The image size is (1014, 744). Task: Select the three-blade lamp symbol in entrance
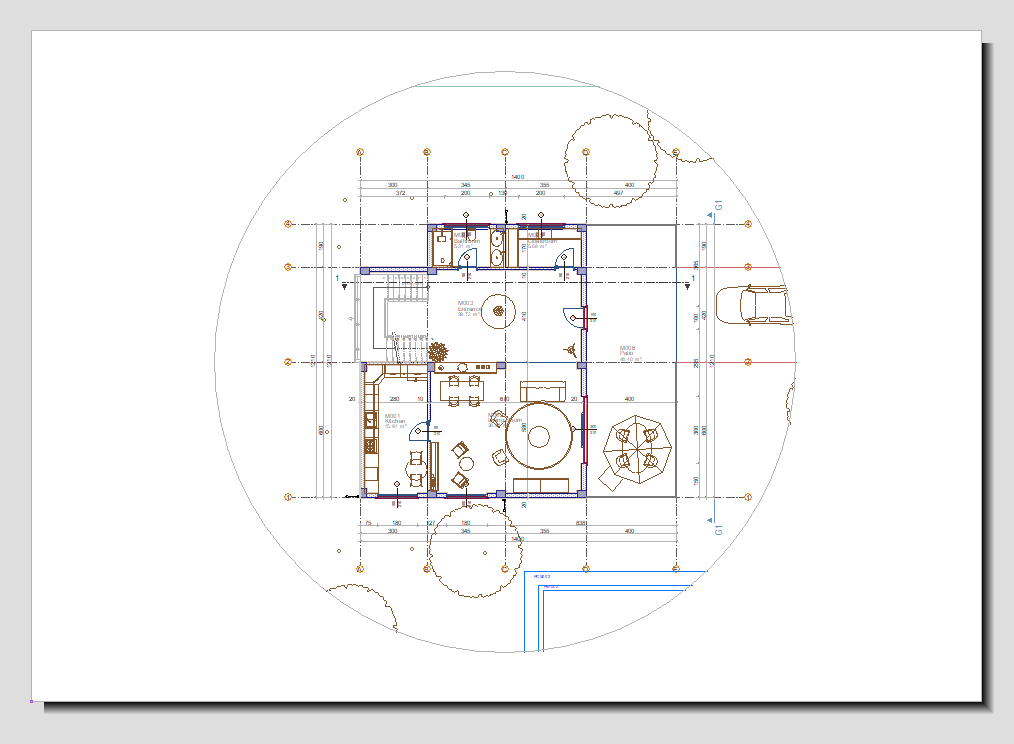point(570,350)
